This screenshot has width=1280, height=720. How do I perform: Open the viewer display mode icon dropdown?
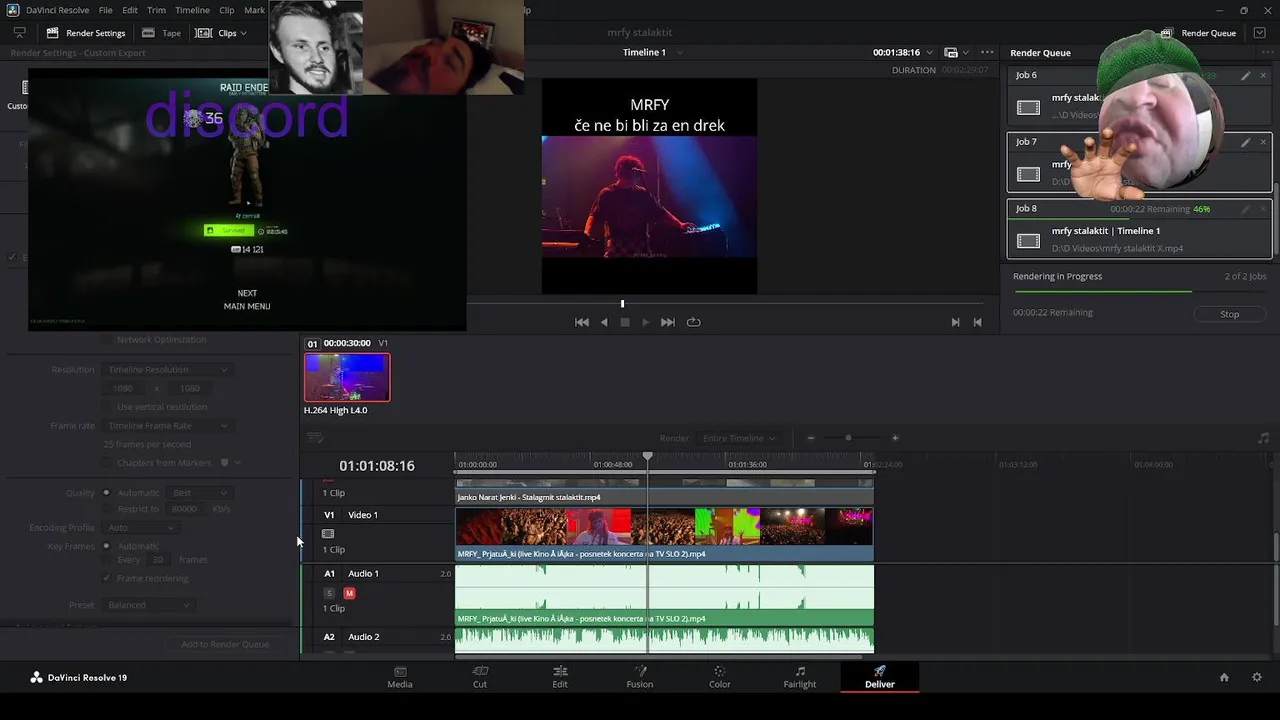[x=955, y=52]
